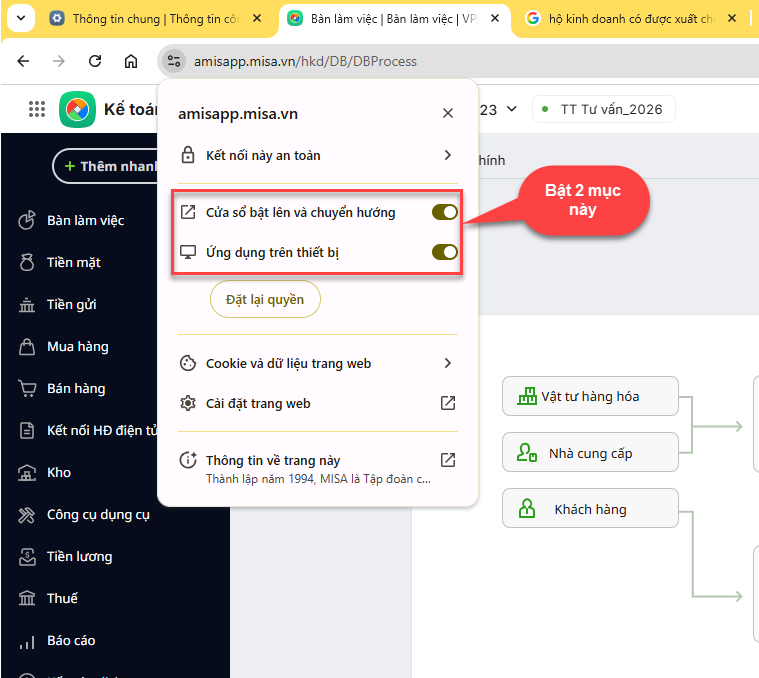Expand Kết nối này an toàn details

point(447,155)
